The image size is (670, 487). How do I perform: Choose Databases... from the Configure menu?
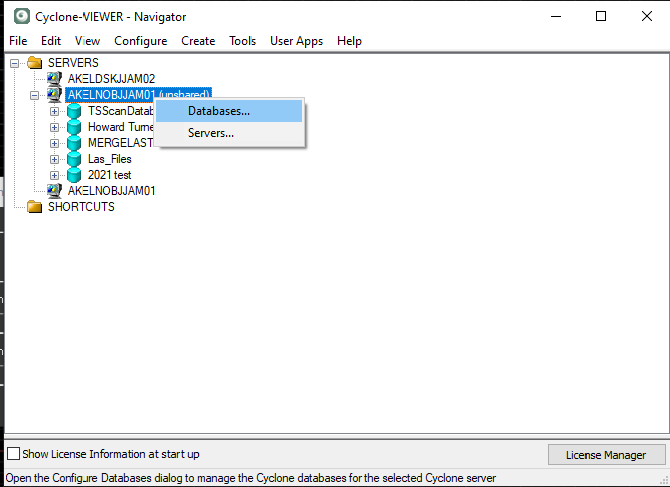tap(219, 111)
